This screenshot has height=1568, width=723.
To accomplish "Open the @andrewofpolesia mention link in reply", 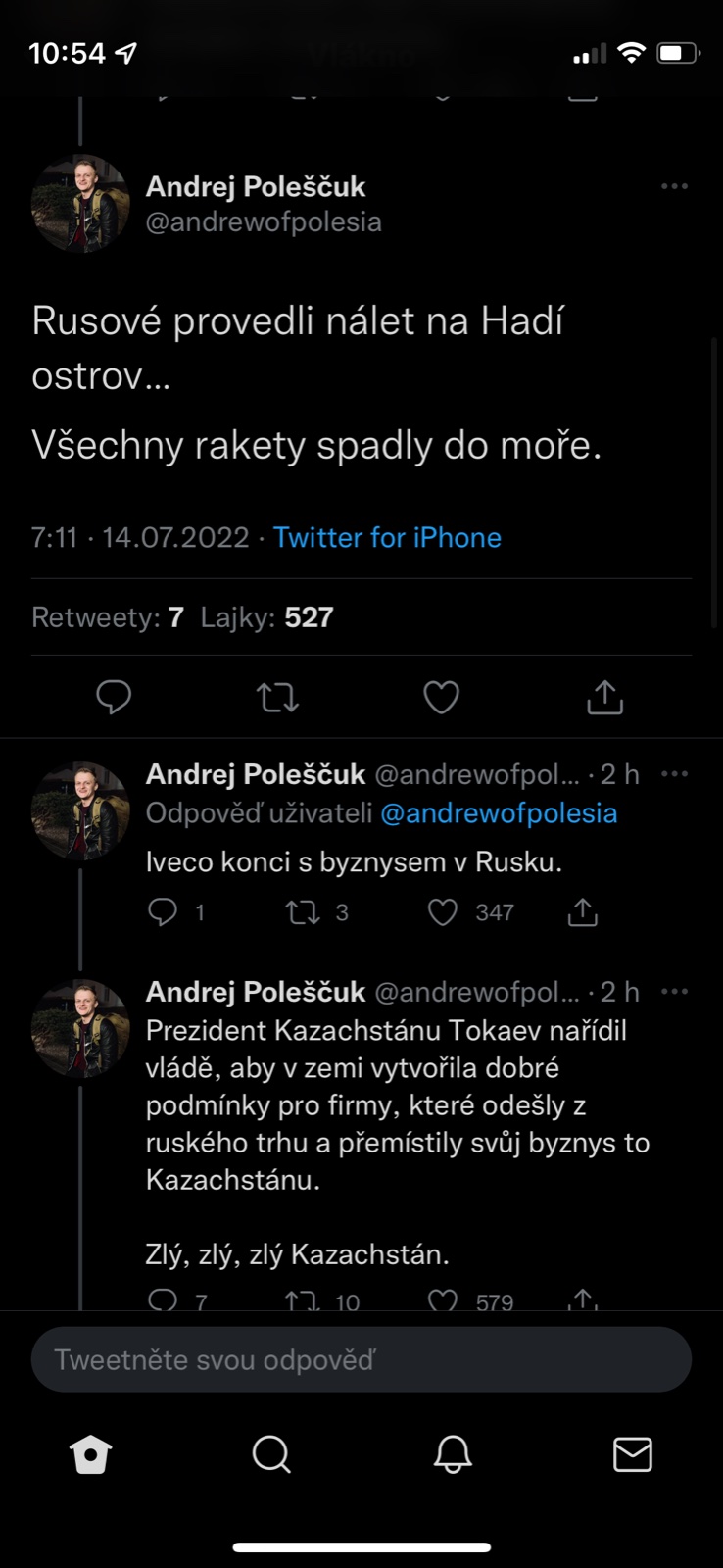I will (x=499, y=813).
